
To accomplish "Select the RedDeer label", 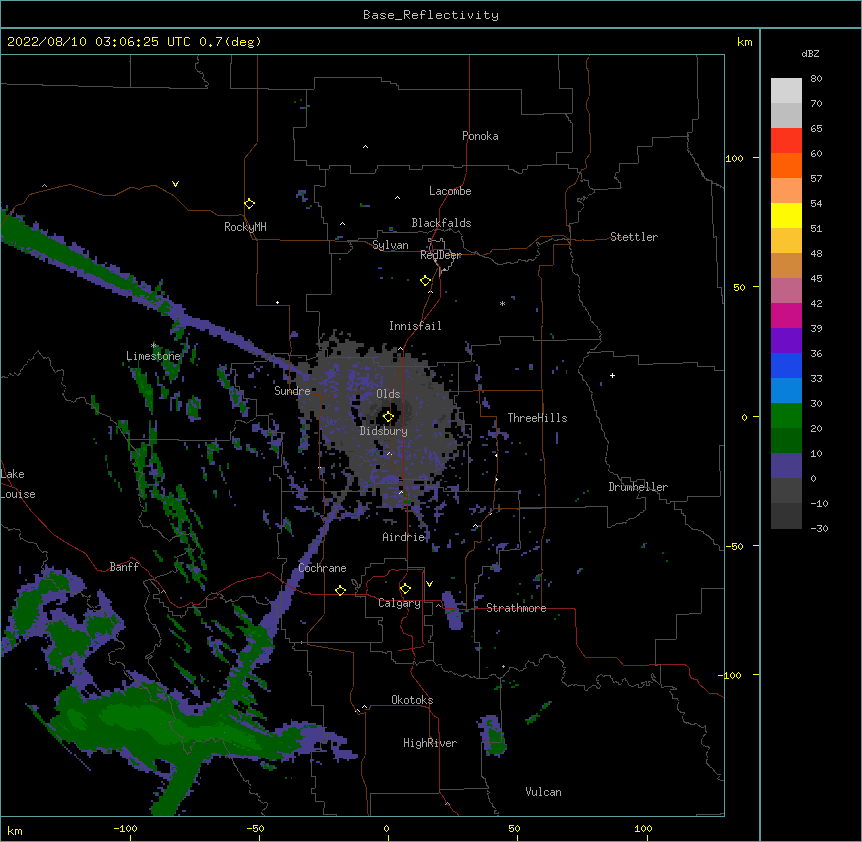I will [440, 255].
